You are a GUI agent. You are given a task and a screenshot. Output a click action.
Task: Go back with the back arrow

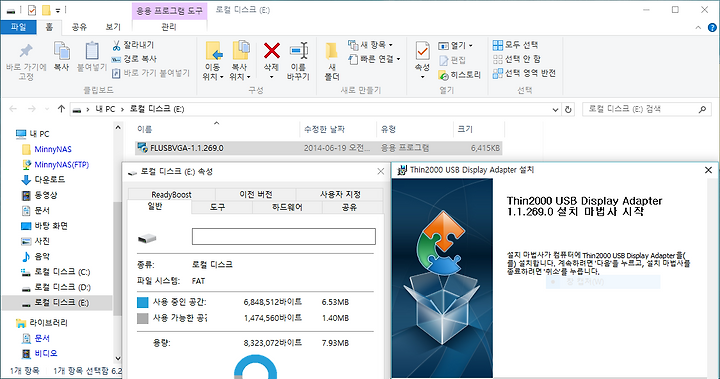pos(13,109)
